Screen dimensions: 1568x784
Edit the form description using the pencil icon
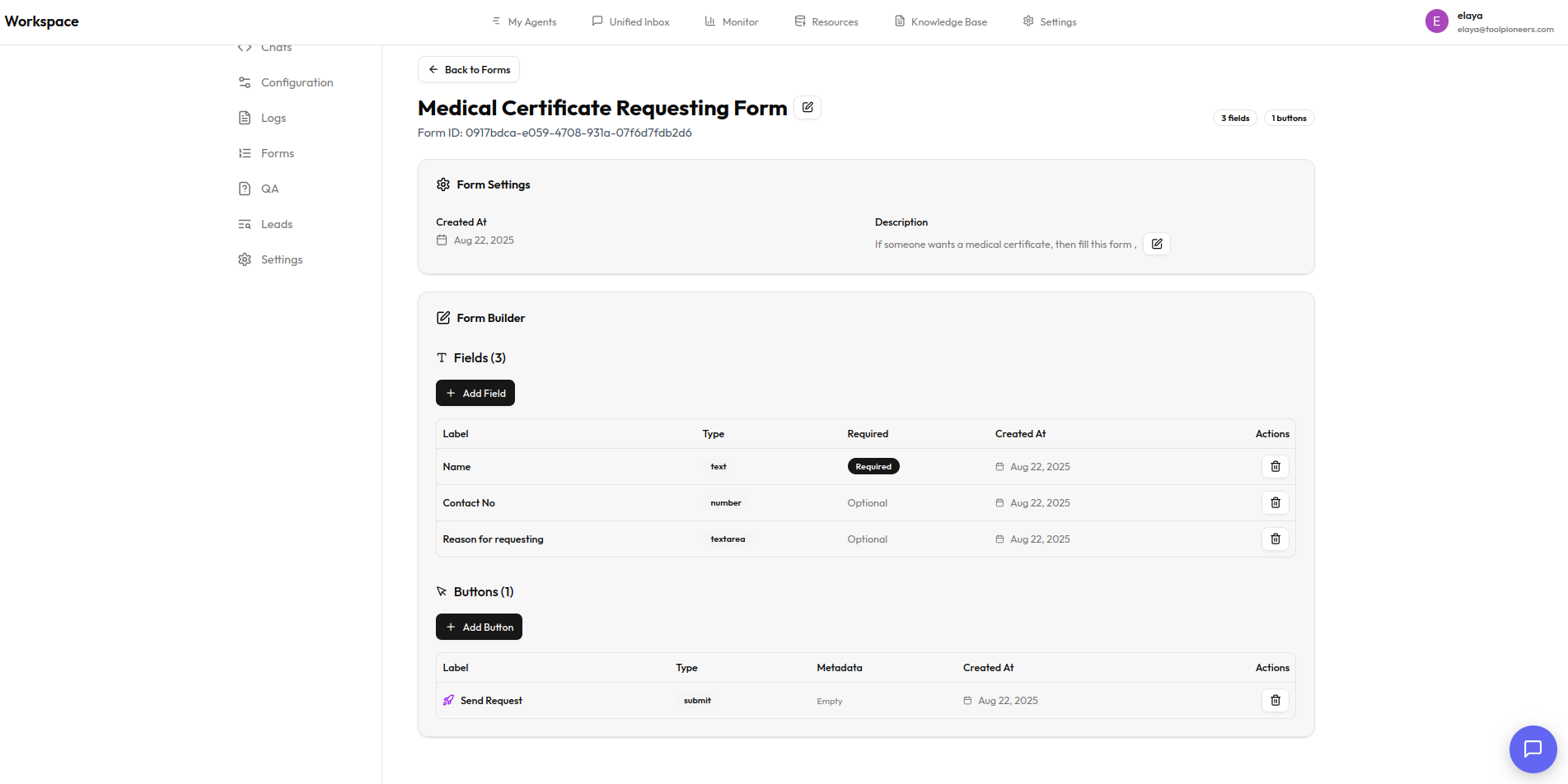1156,244
